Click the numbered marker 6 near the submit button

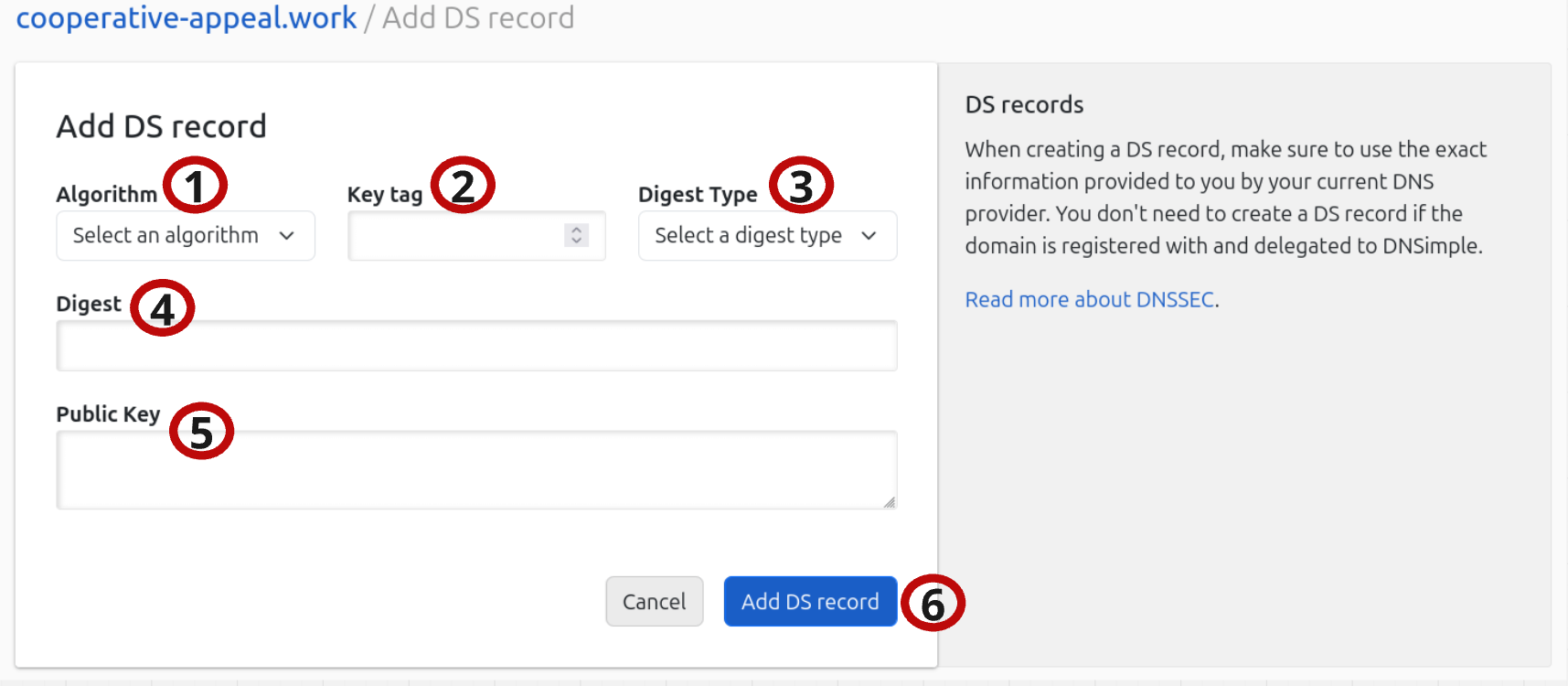click(933, 603)
